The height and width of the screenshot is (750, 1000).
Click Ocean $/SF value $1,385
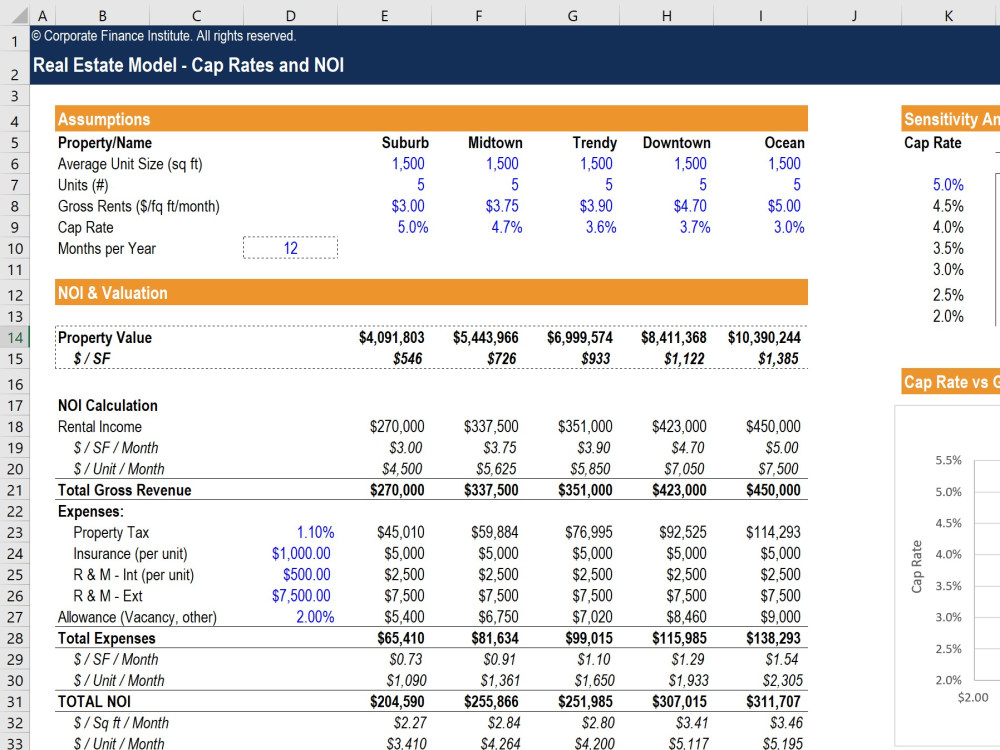coord(778,358)
